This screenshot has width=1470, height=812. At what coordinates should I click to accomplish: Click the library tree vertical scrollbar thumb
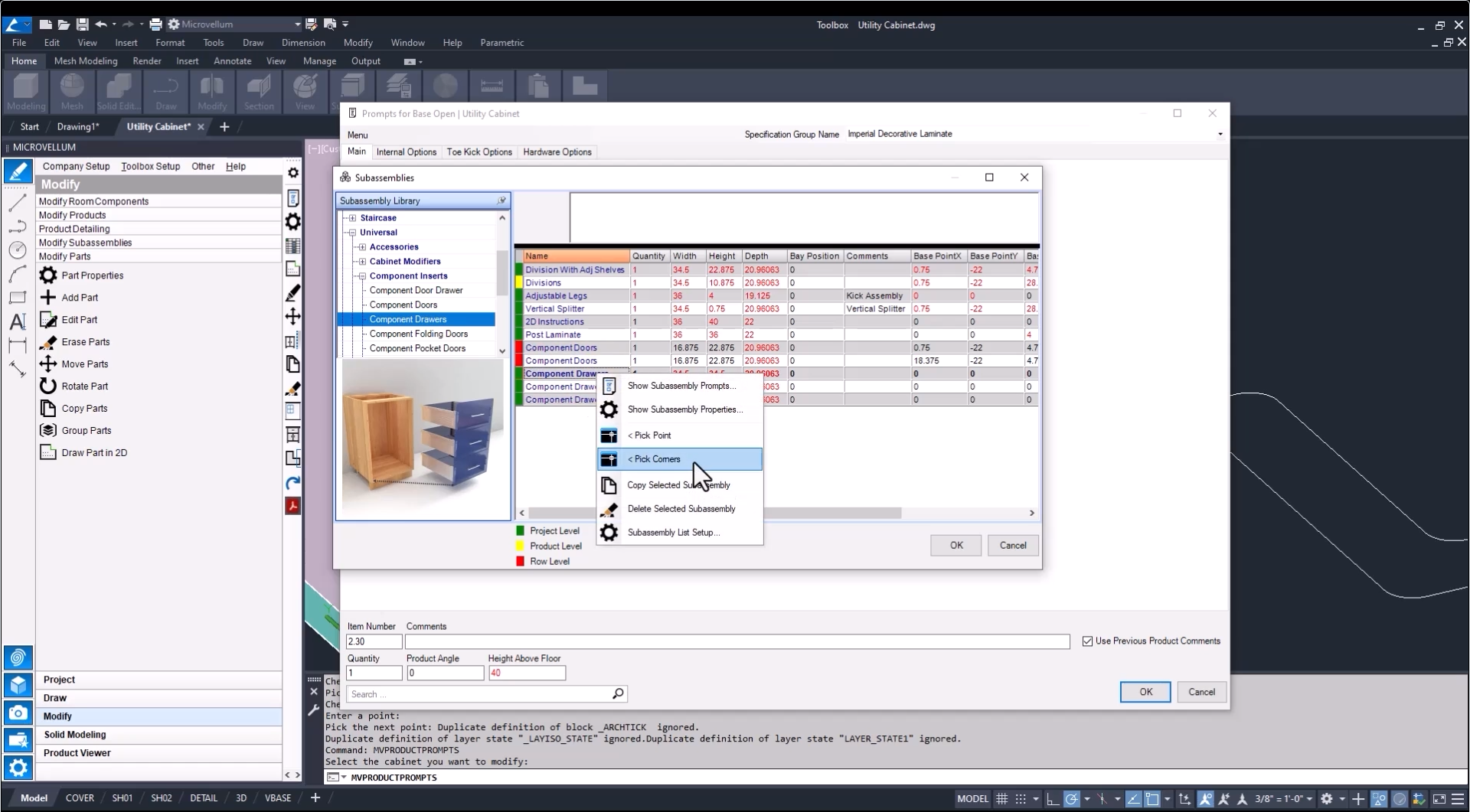[502, 272]
